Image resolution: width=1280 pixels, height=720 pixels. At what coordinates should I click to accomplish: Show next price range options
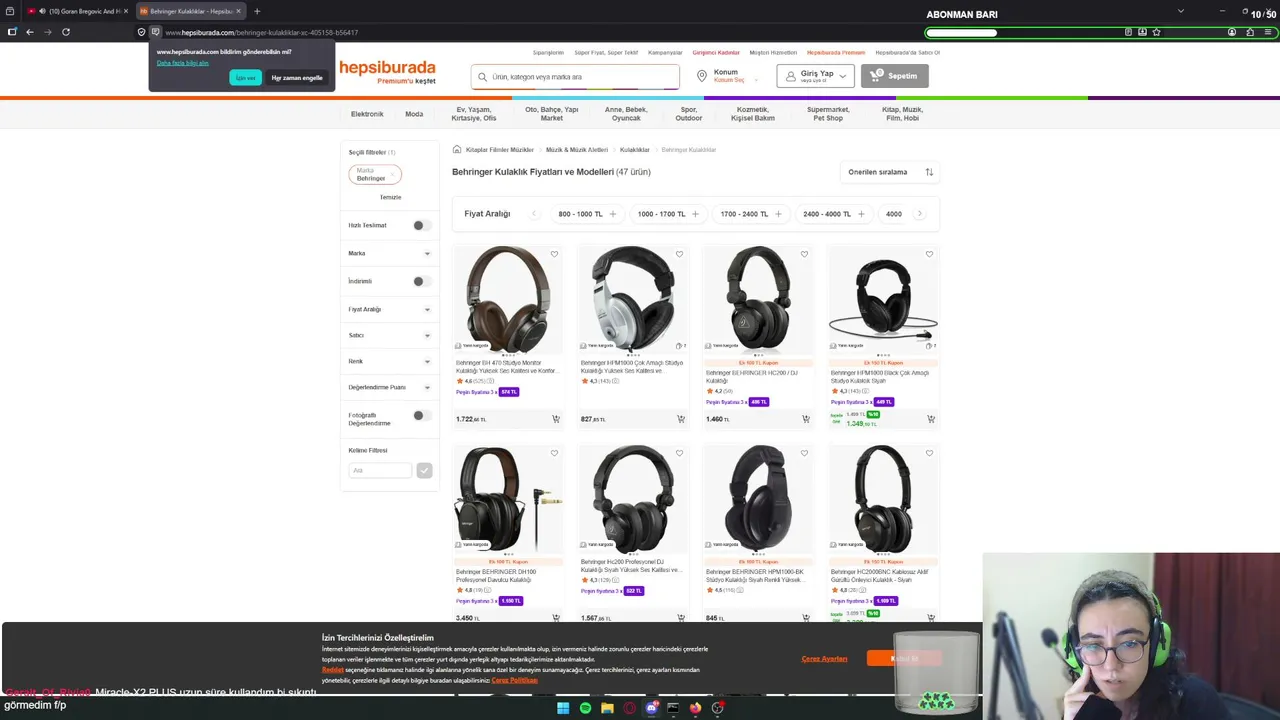pos(920,214)
